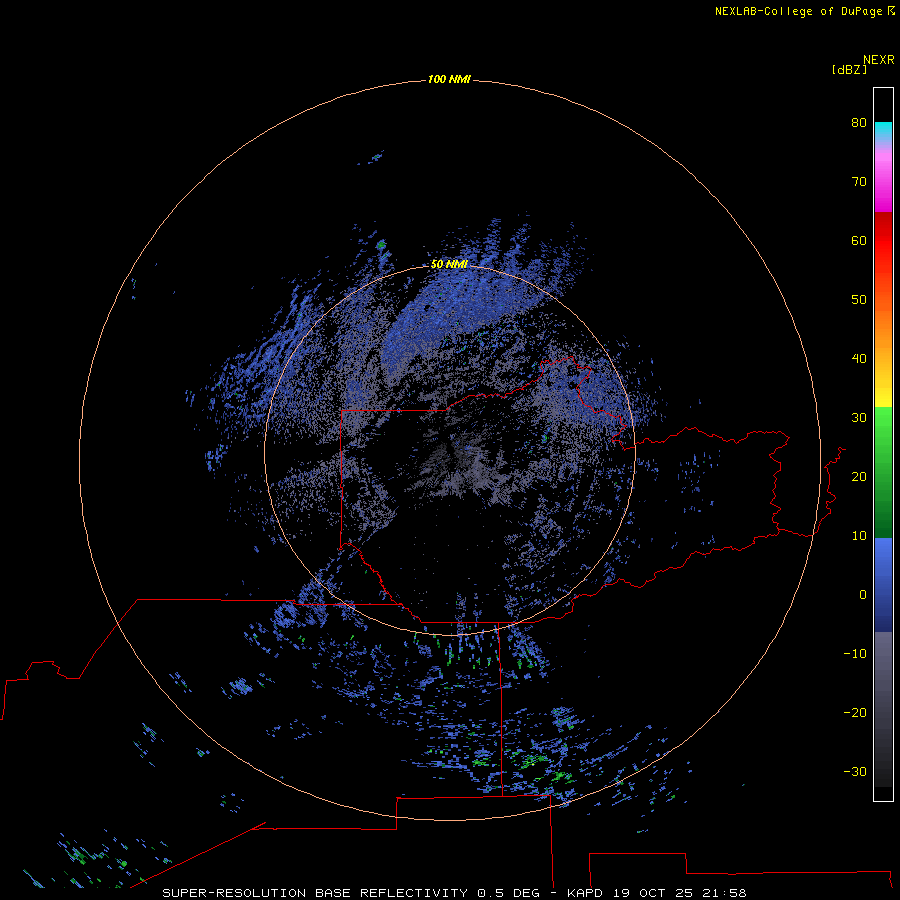Click the 10 value on dBZ scale
The image size is (900, 900).
tap(859, 536)
